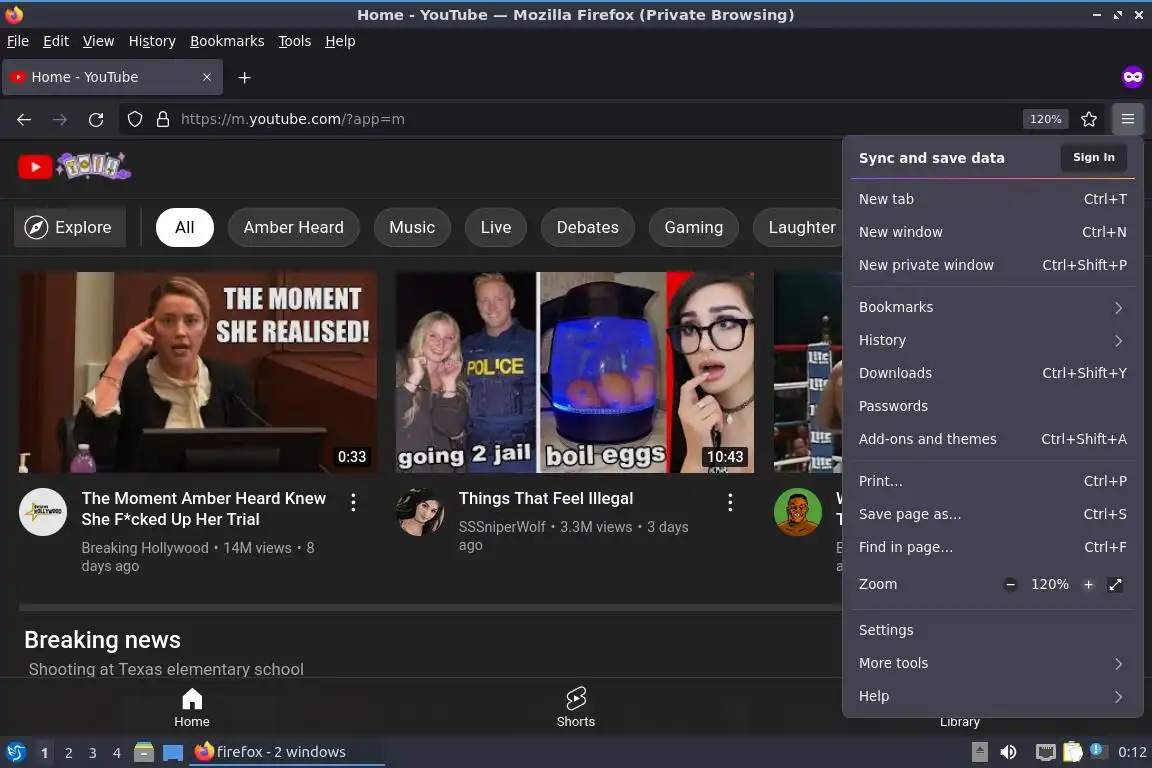Open the SSSniperWolf channel avatar
1152x768 pixels.
click(x=420, y=512)
